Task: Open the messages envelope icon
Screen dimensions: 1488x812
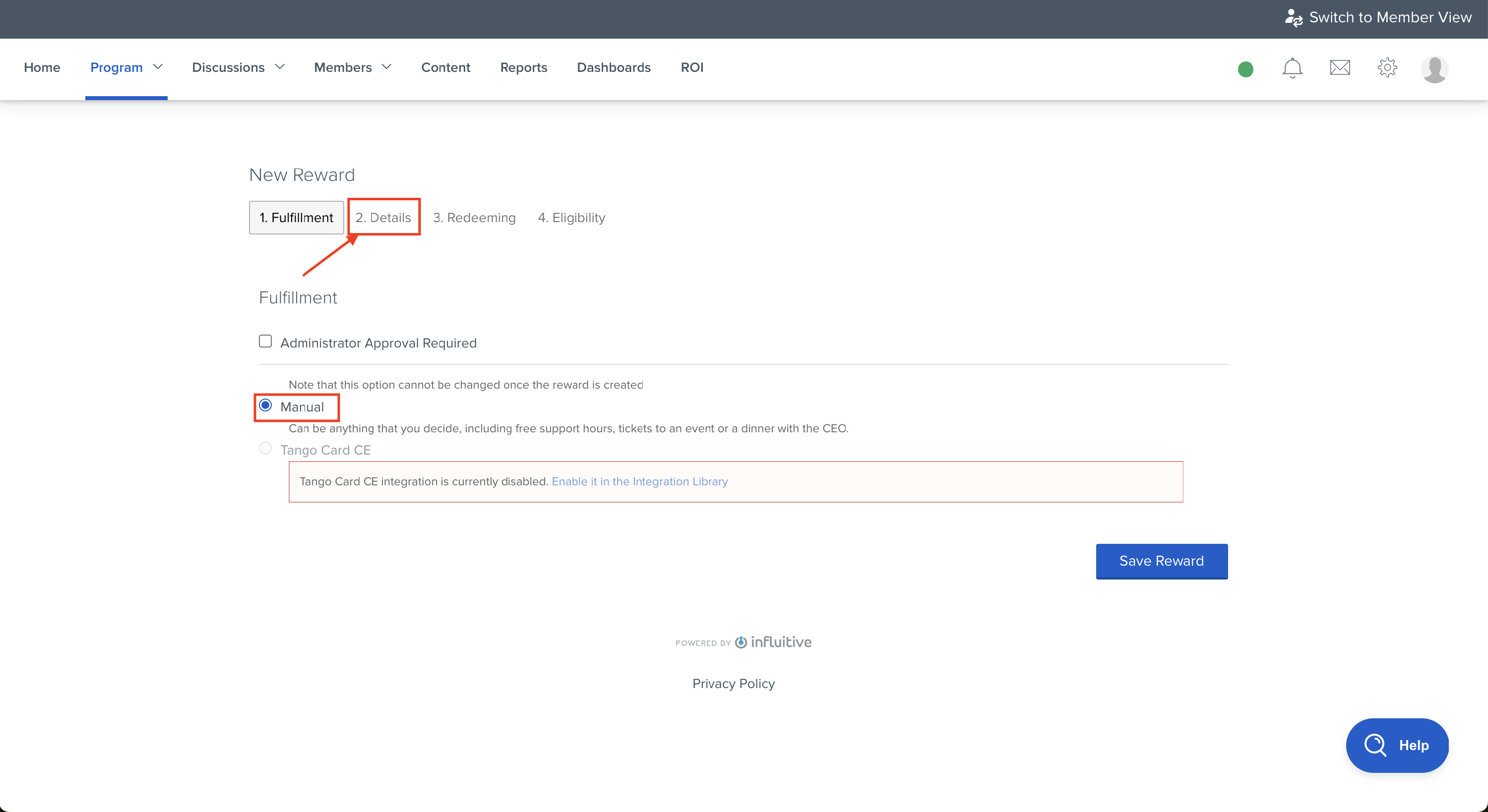Action: pos(1340,68)
